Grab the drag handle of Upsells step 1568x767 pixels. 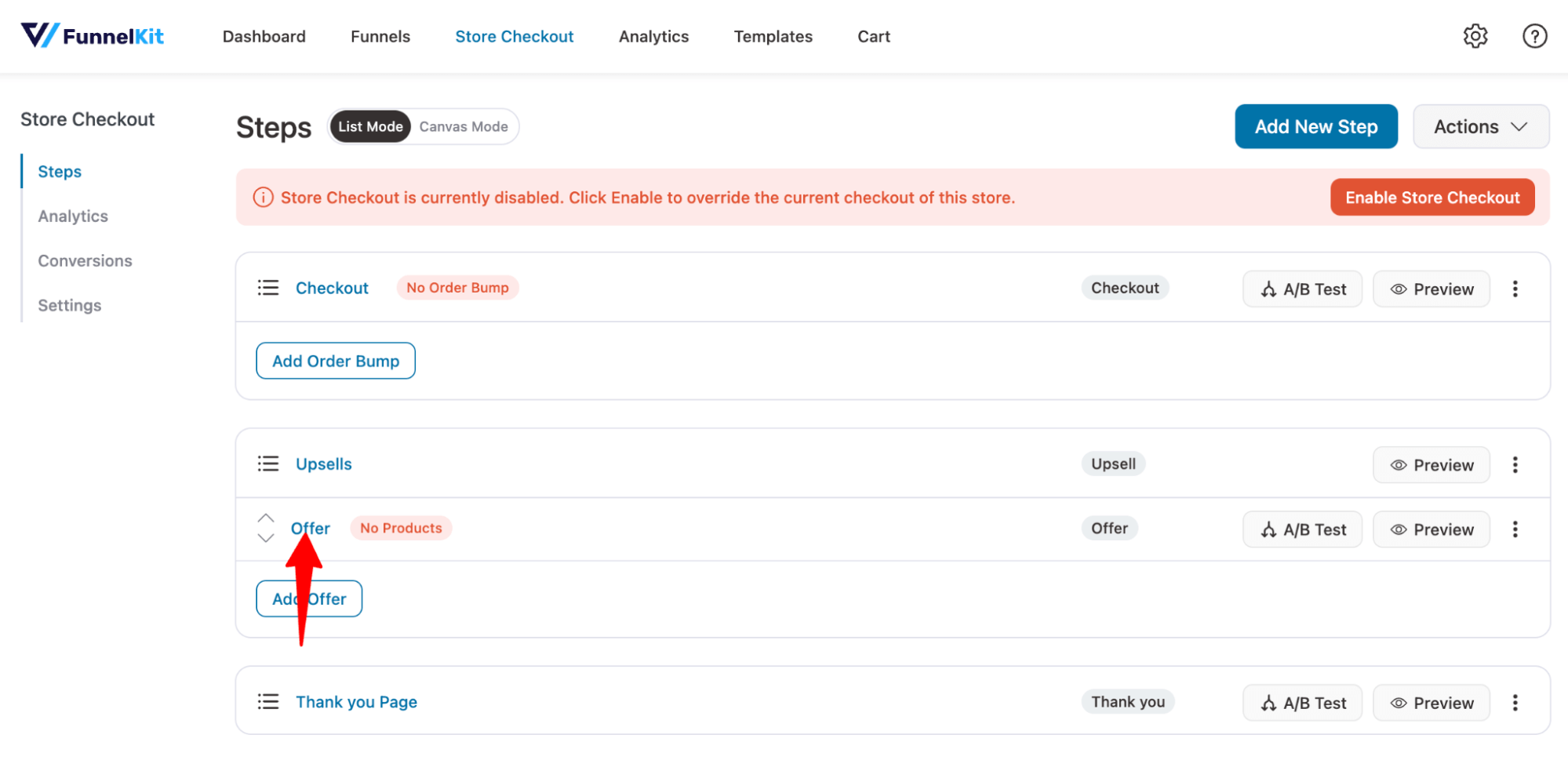pos(268,463)
